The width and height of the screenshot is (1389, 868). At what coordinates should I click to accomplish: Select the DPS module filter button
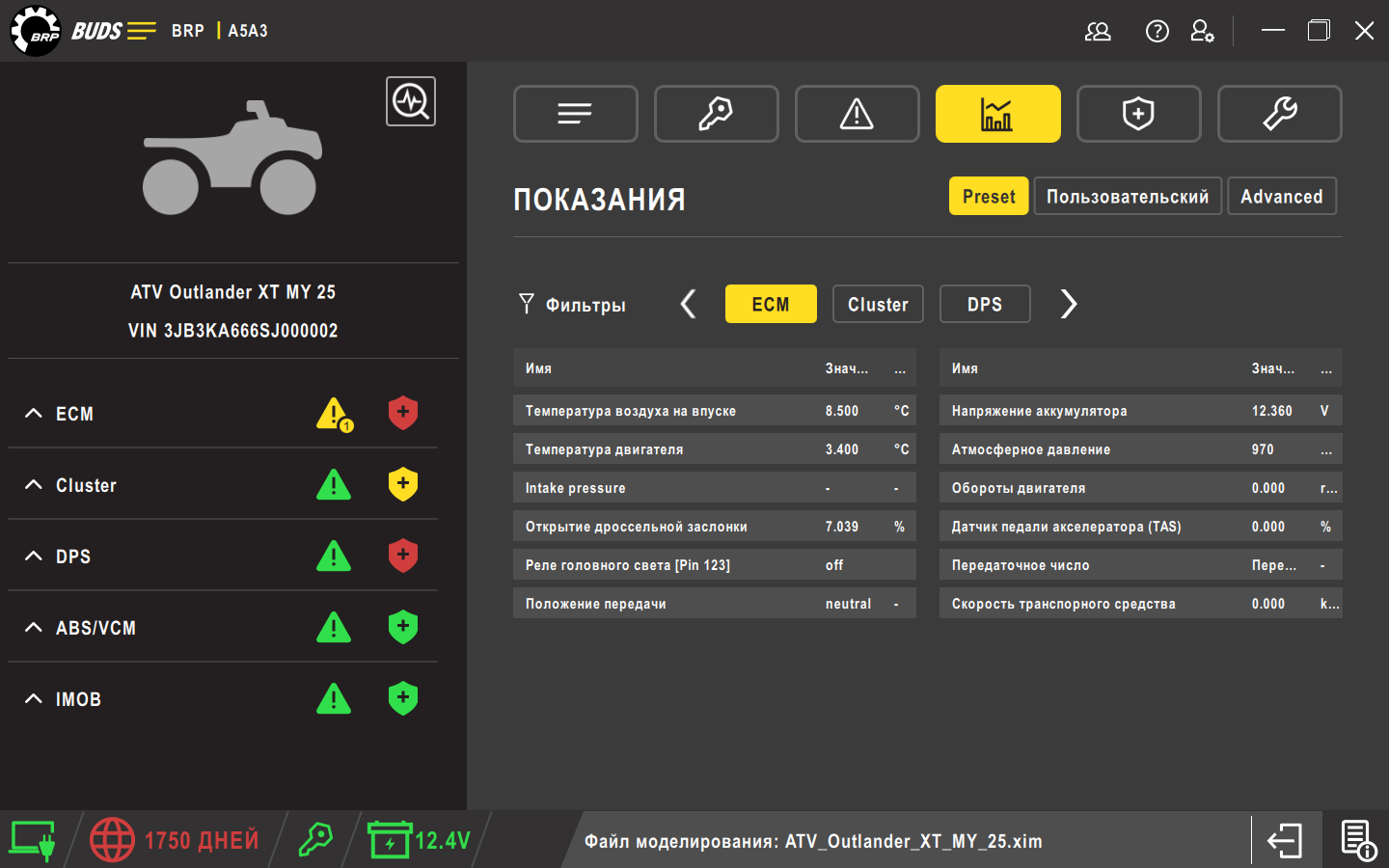985,304
